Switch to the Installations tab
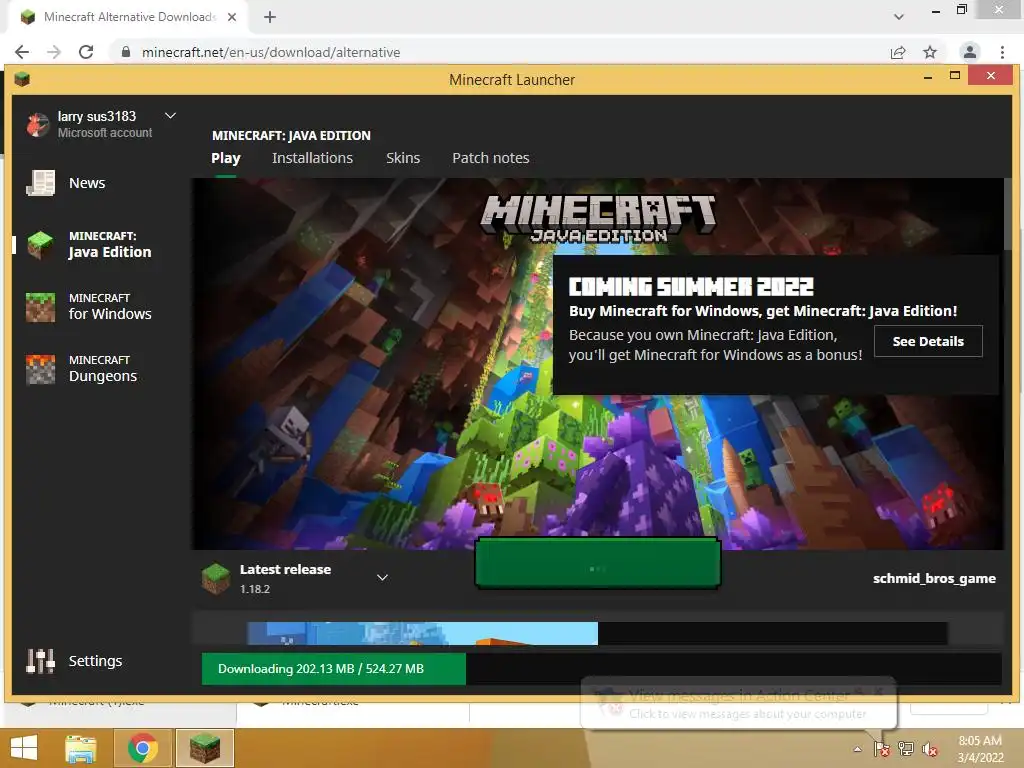 [x=312, y=158]
